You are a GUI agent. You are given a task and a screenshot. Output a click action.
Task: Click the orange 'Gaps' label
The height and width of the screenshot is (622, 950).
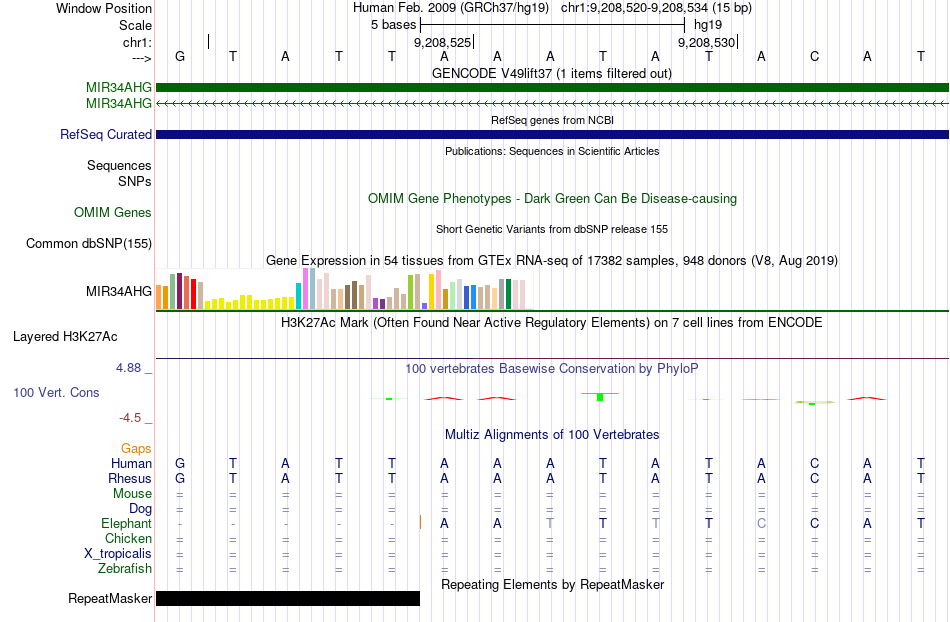(136, 448)
